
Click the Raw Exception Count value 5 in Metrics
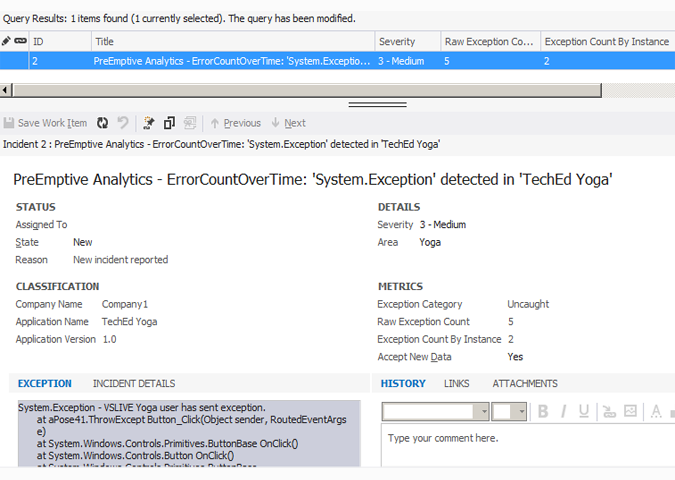(511, 322)
